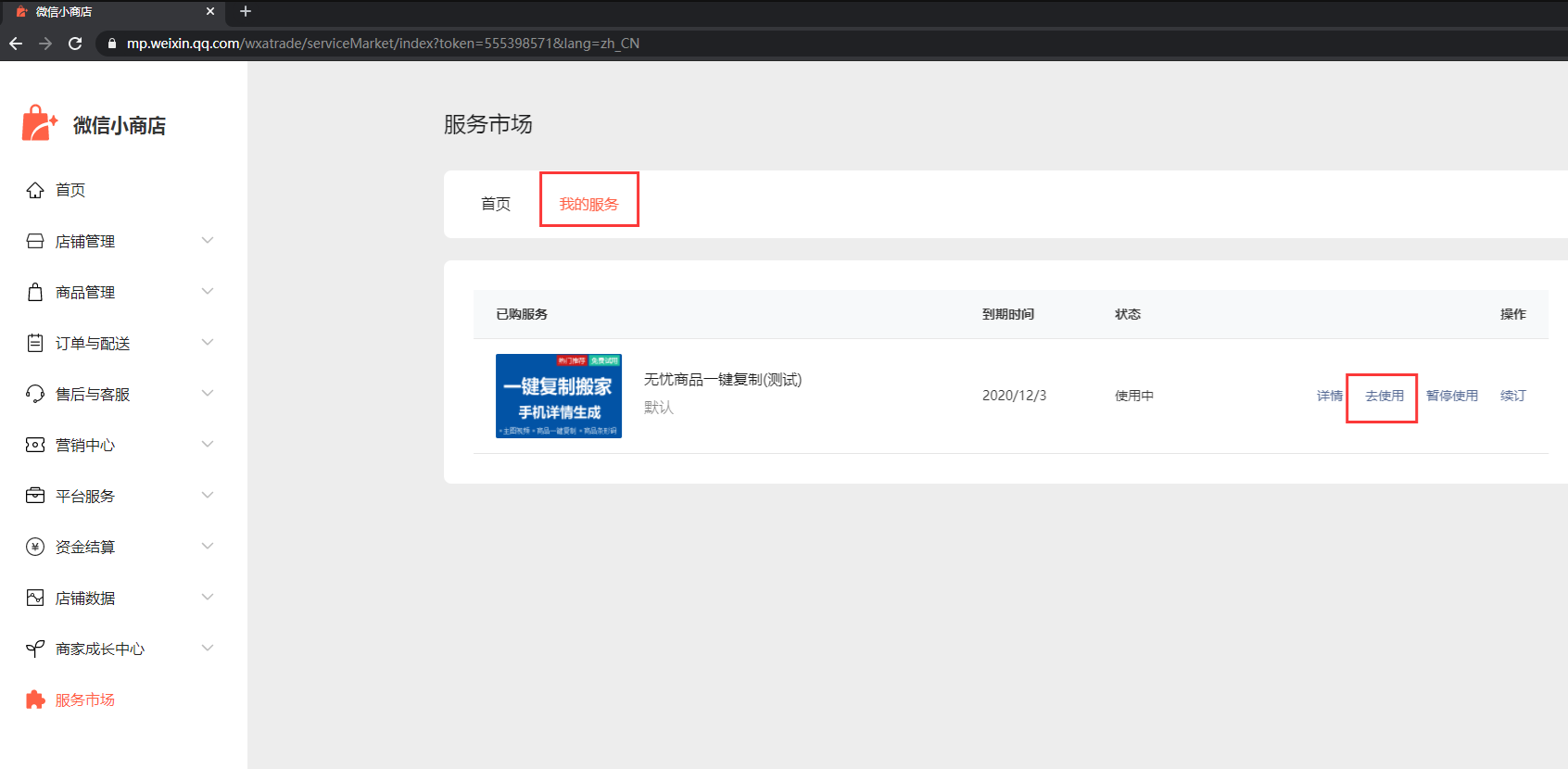Screen dimensions: 1568x769
Task: Click the 详情 link for the service
Action: point(1330,396)
